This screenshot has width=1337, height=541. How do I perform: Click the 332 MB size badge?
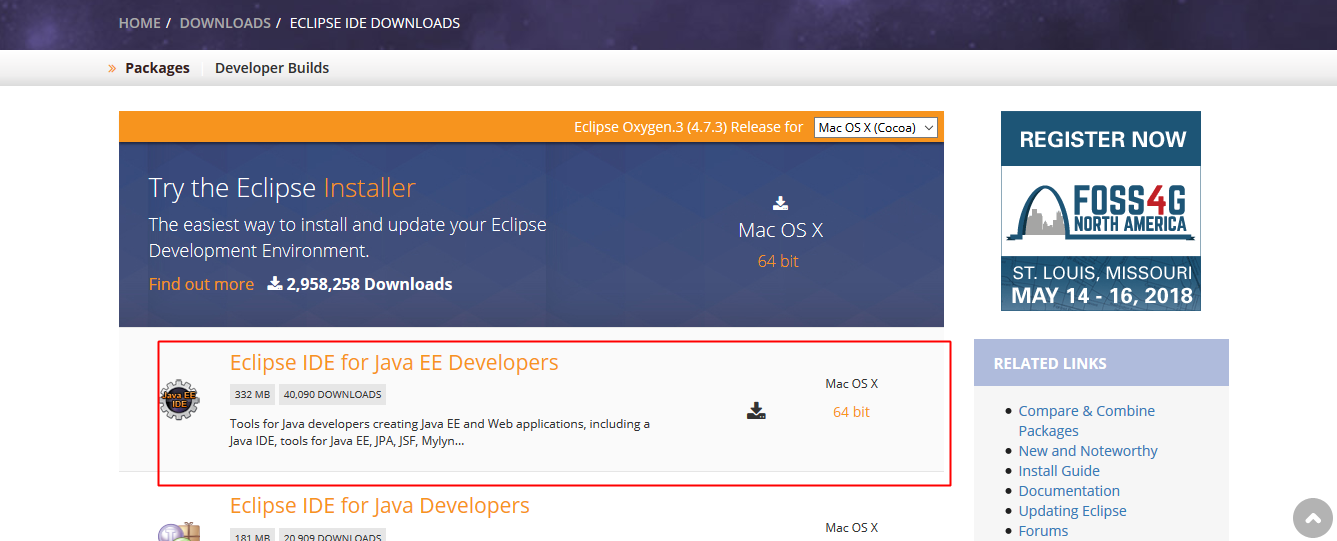point(253,394)
